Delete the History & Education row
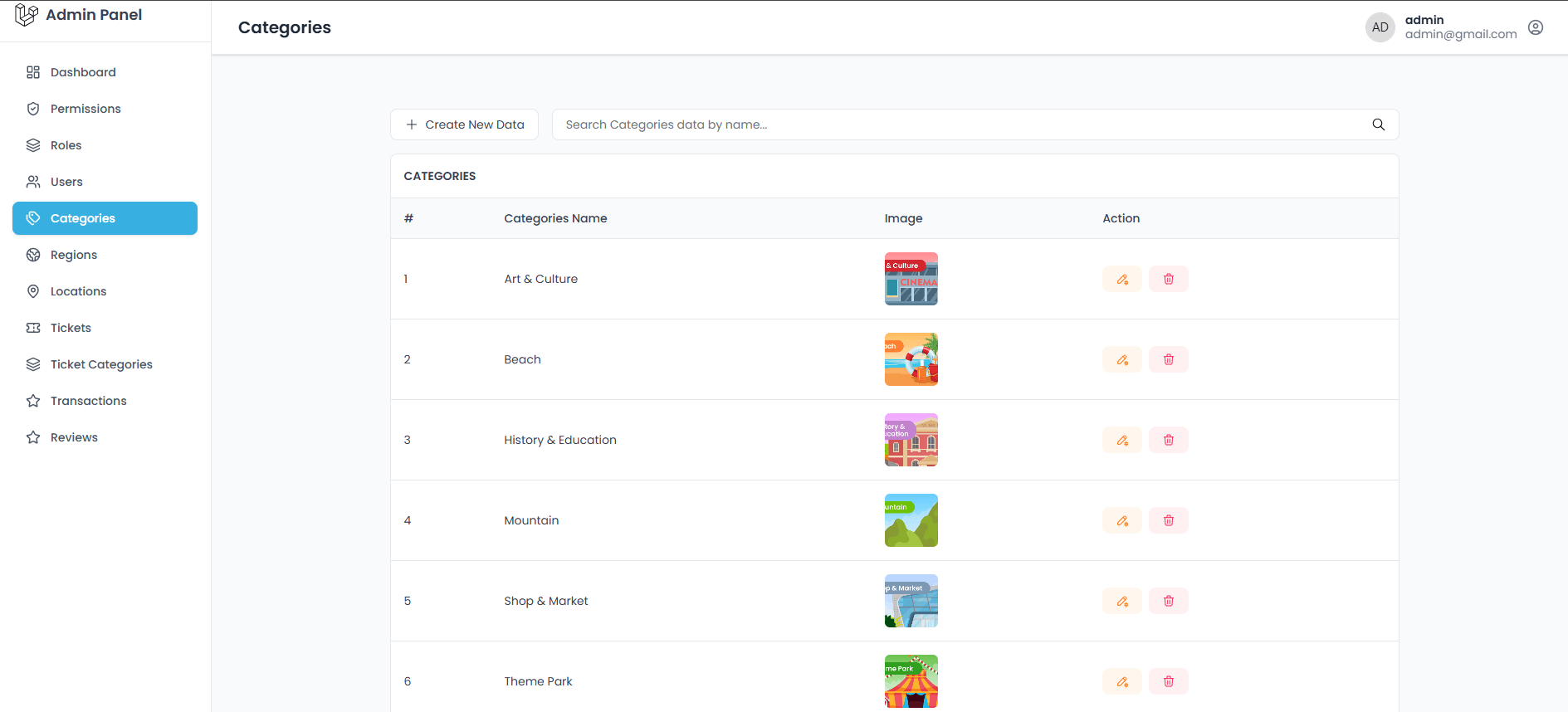This screenshot has height=712, width=1568. 1169,440
